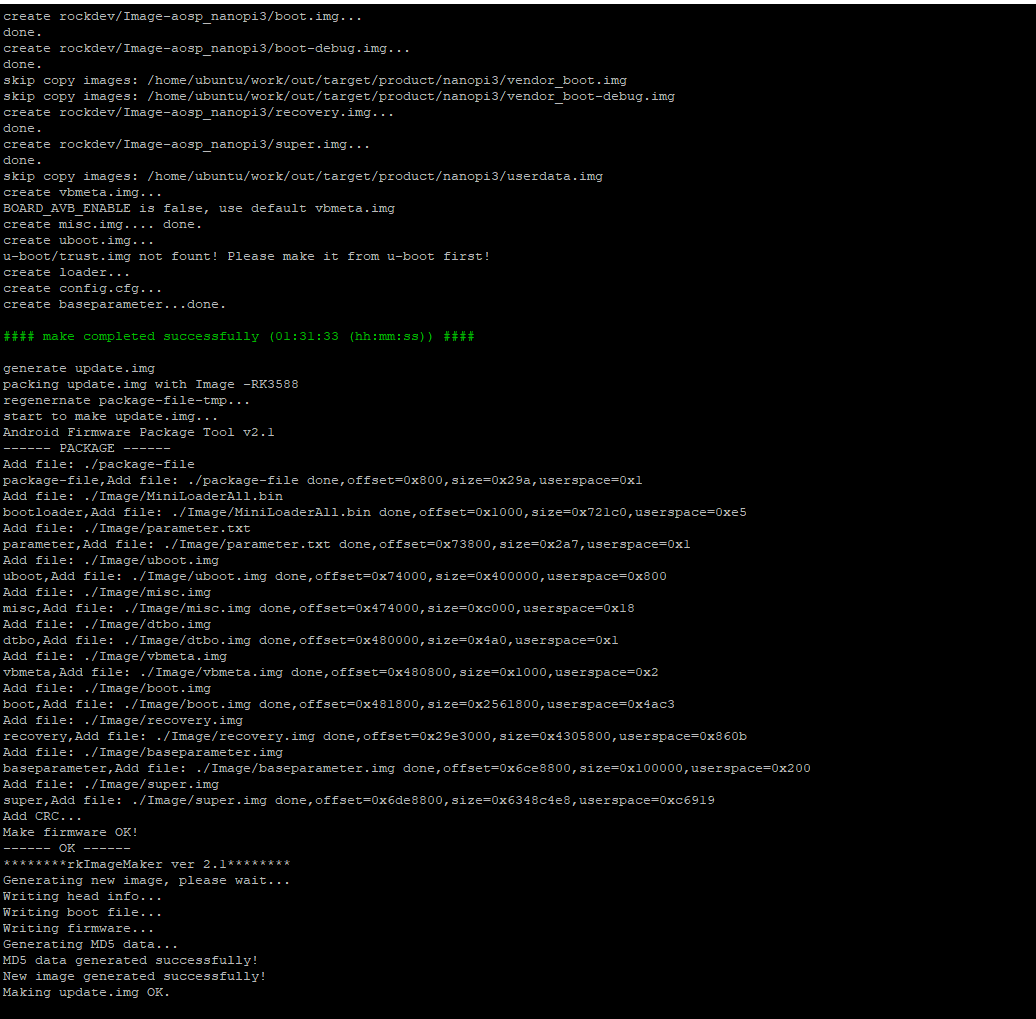Screen dimensions: 1036x1019
Task: Click 'New image generated successfully!' text
Action: pyautogui.click(x=134, y=976)
